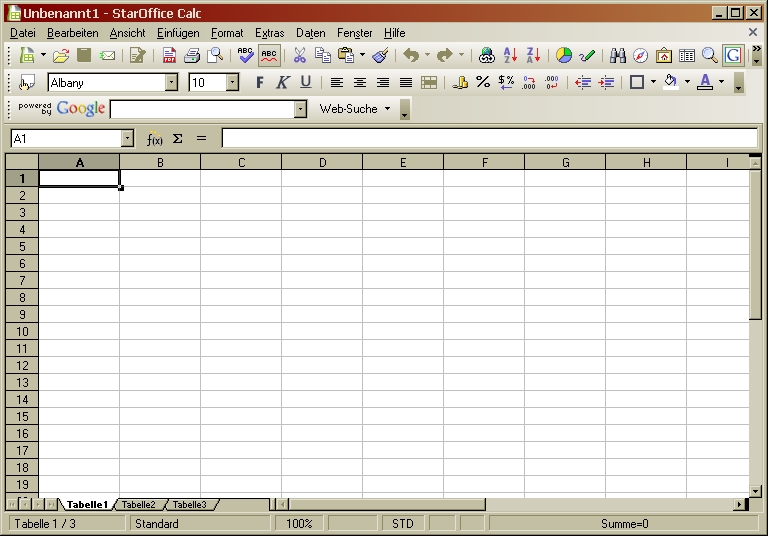Open the Bearbeiten menu
768x536 pixels.
72,33
